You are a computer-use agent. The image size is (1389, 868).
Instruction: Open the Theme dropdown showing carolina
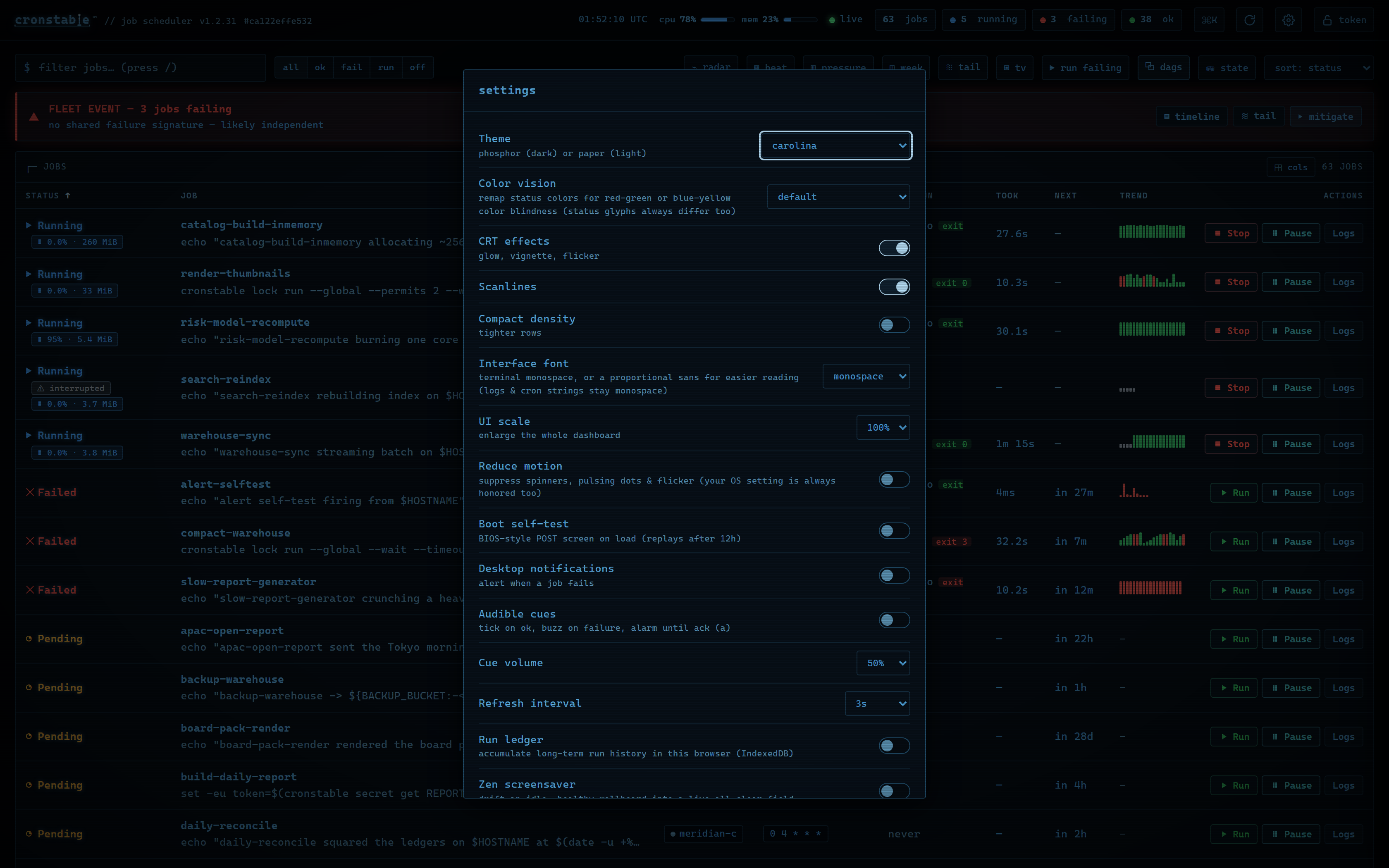pyautogui.click(x=836, y=146)
